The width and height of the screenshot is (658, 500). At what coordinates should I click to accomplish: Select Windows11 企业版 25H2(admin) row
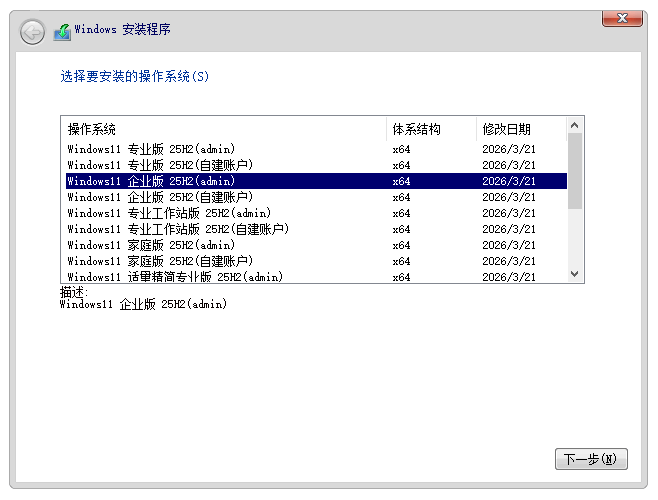[316, 181]
